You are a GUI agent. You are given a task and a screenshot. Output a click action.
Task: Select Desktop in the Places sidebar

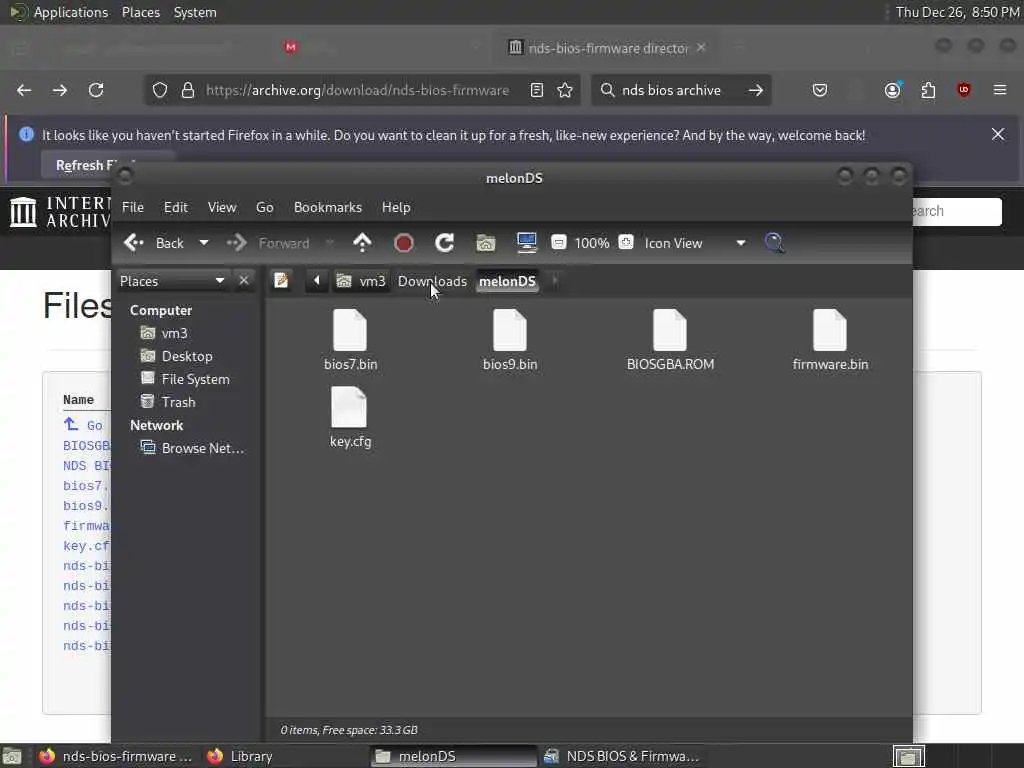pos(186,356)
